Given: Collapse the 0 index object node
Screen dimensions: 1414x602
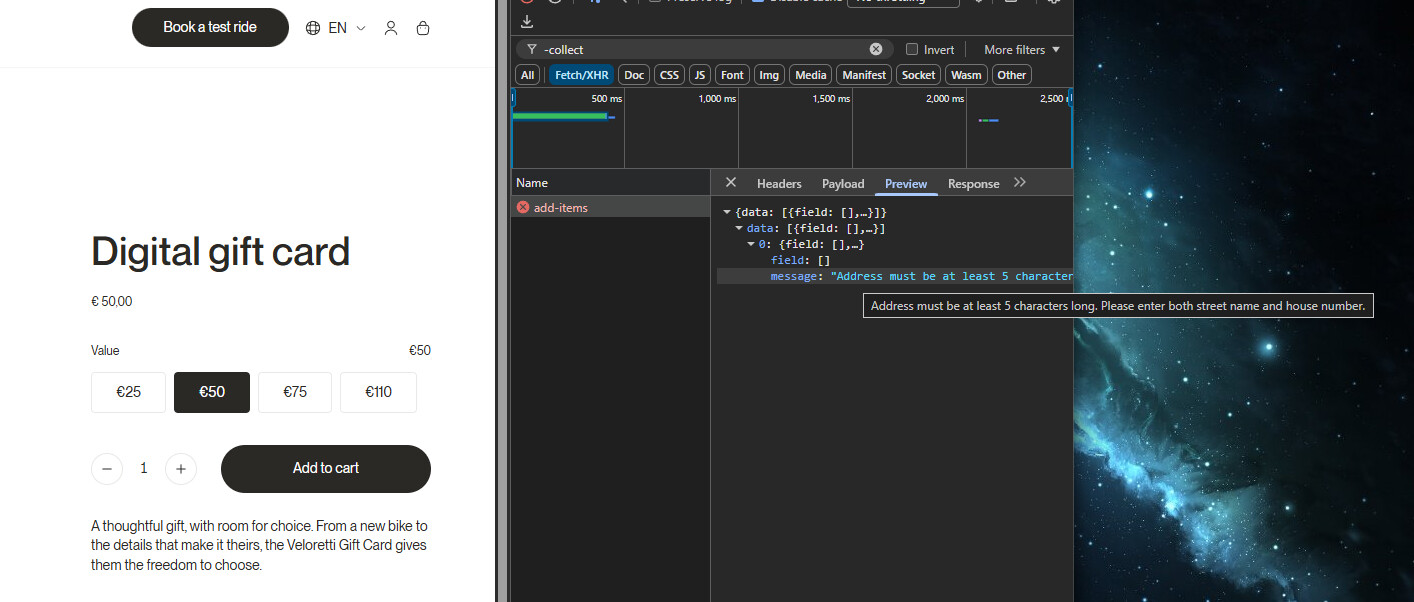Looking at the screenshot, I should [x=751, y=245].
